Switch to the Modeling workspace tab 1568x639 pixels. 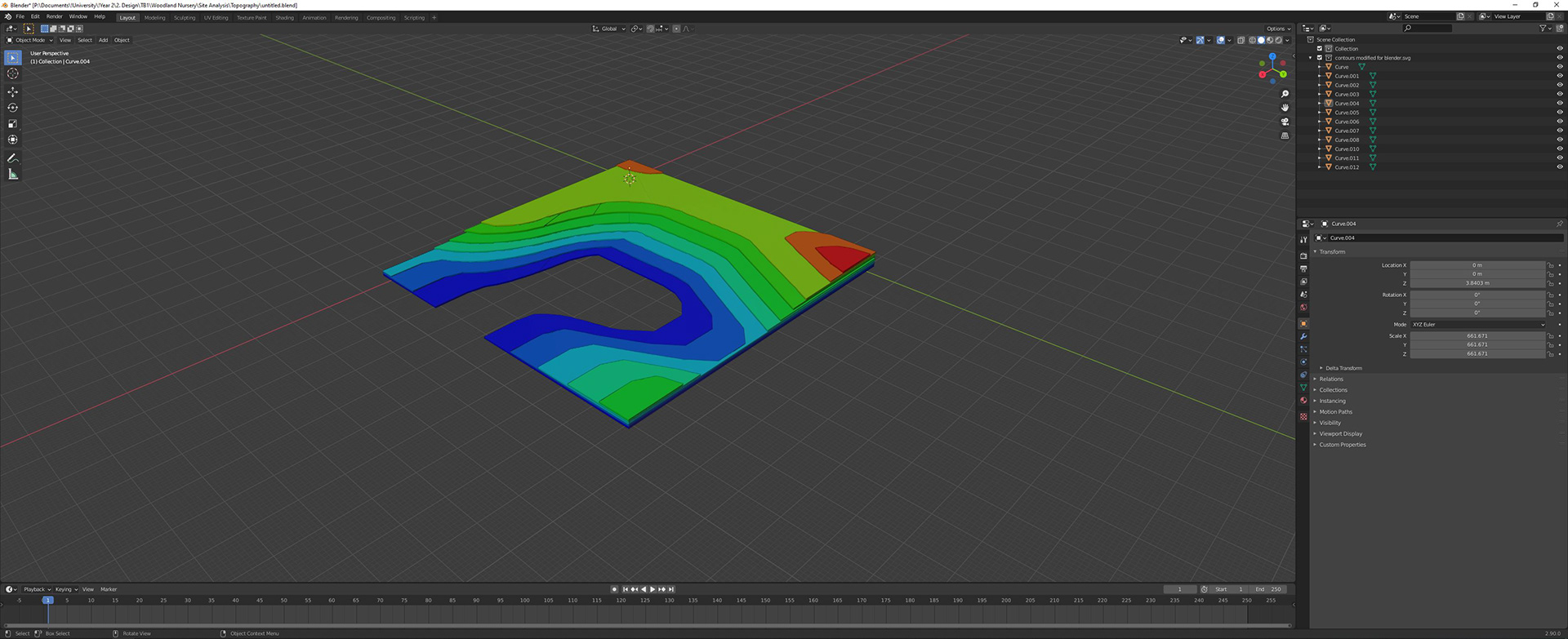click(154, 17)
